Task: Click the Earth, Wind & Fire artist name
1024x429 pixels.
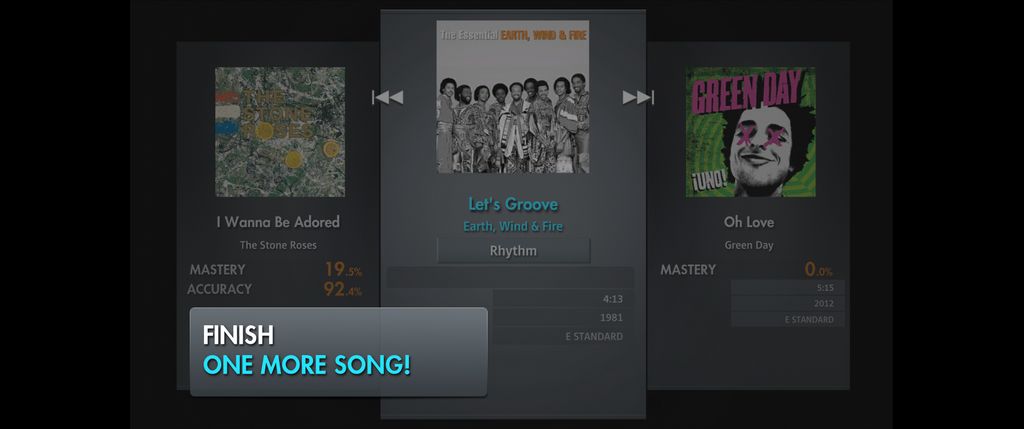Action: (x=513, y=227)
